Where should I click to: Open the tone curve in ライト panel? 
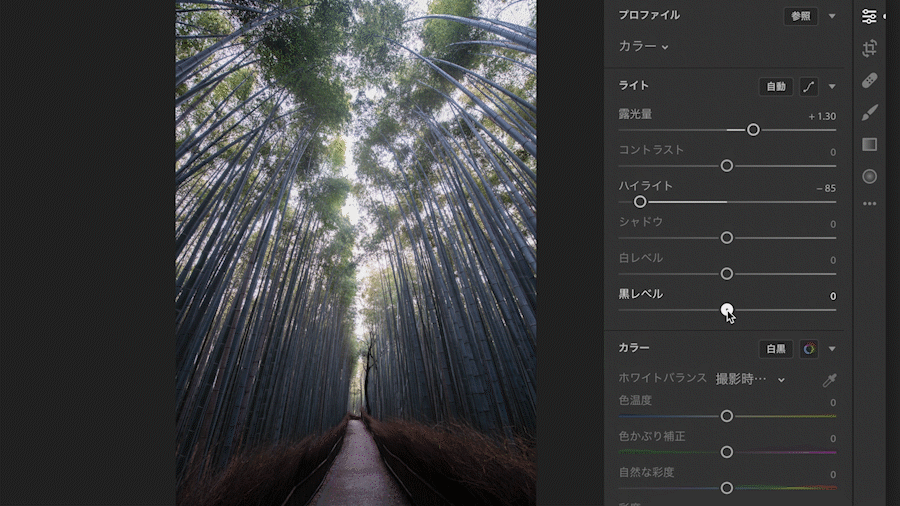click(809, 87)
